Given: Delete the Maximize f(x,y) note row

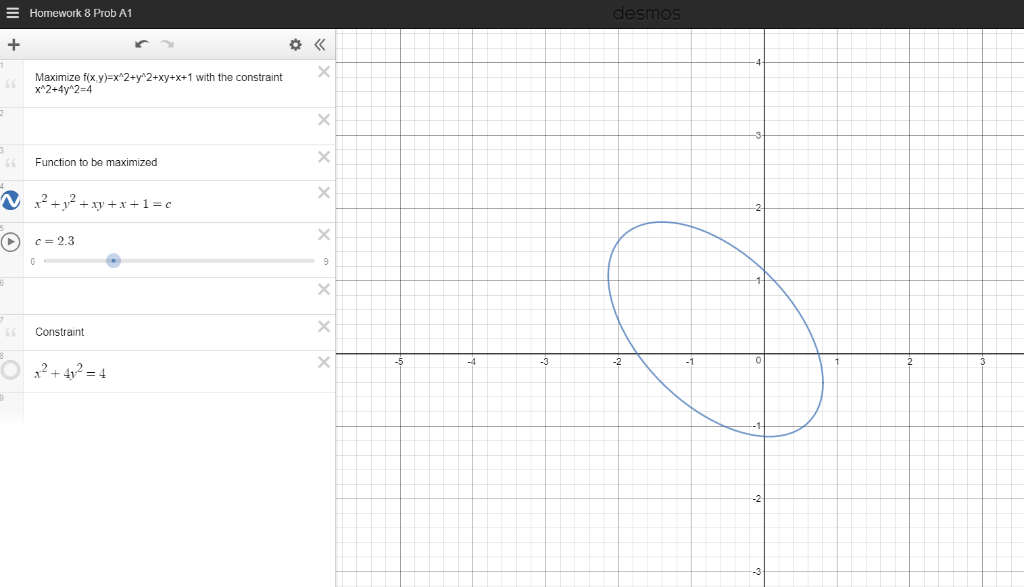Looking at the screenshot, I should [323, 72].
